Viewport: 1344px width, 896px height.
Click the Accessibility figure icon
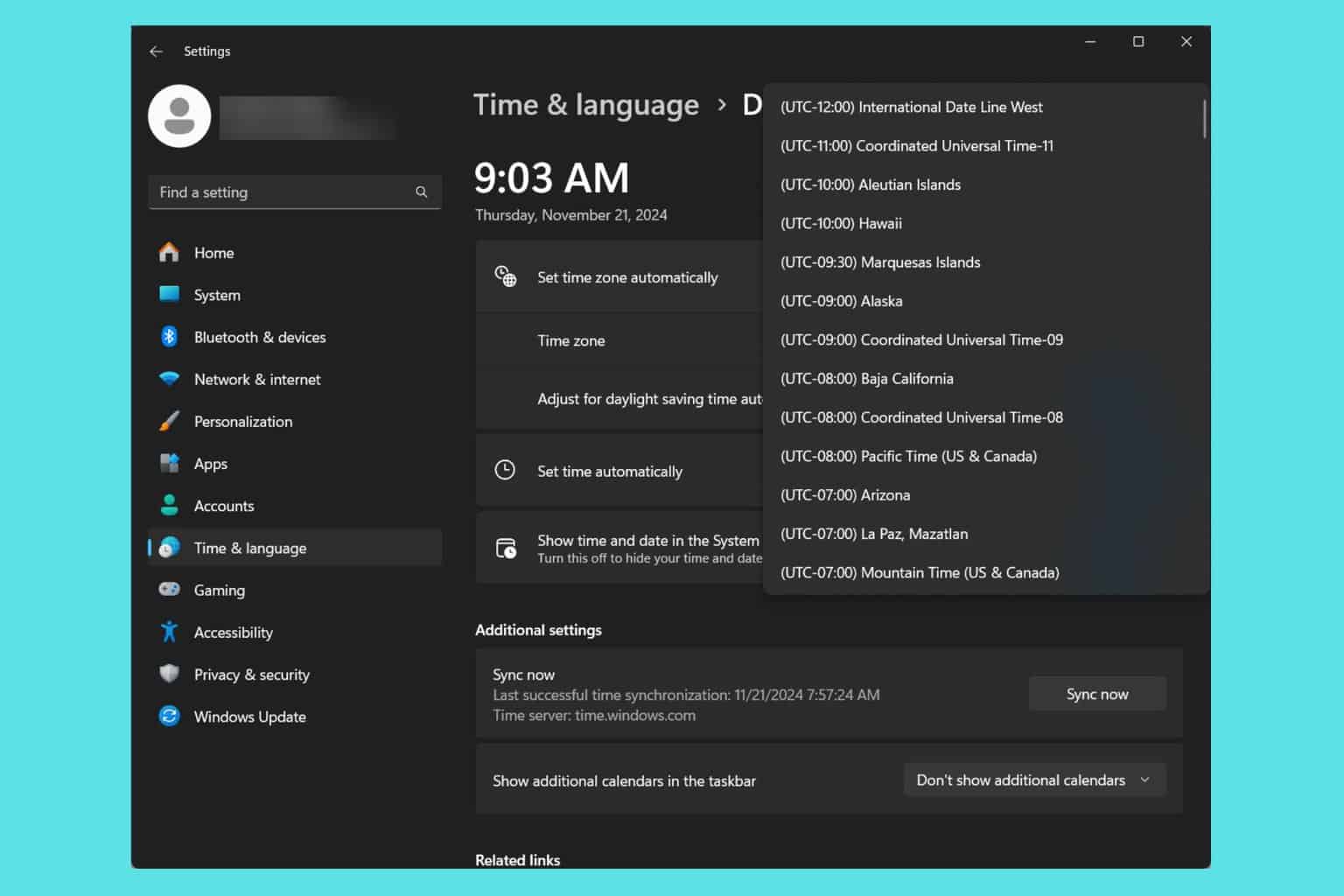[169, 632]
